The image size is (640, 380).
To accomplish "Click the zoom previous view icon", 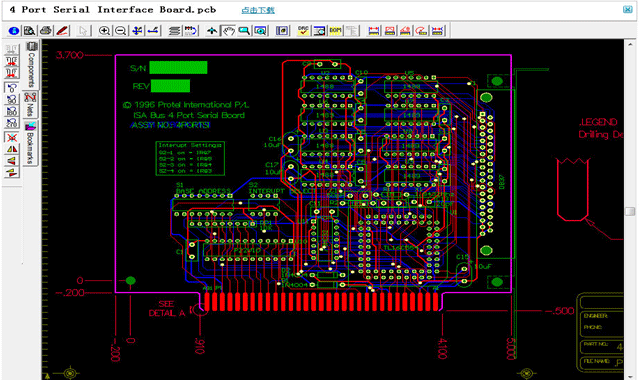I will (x=260, y=31).
